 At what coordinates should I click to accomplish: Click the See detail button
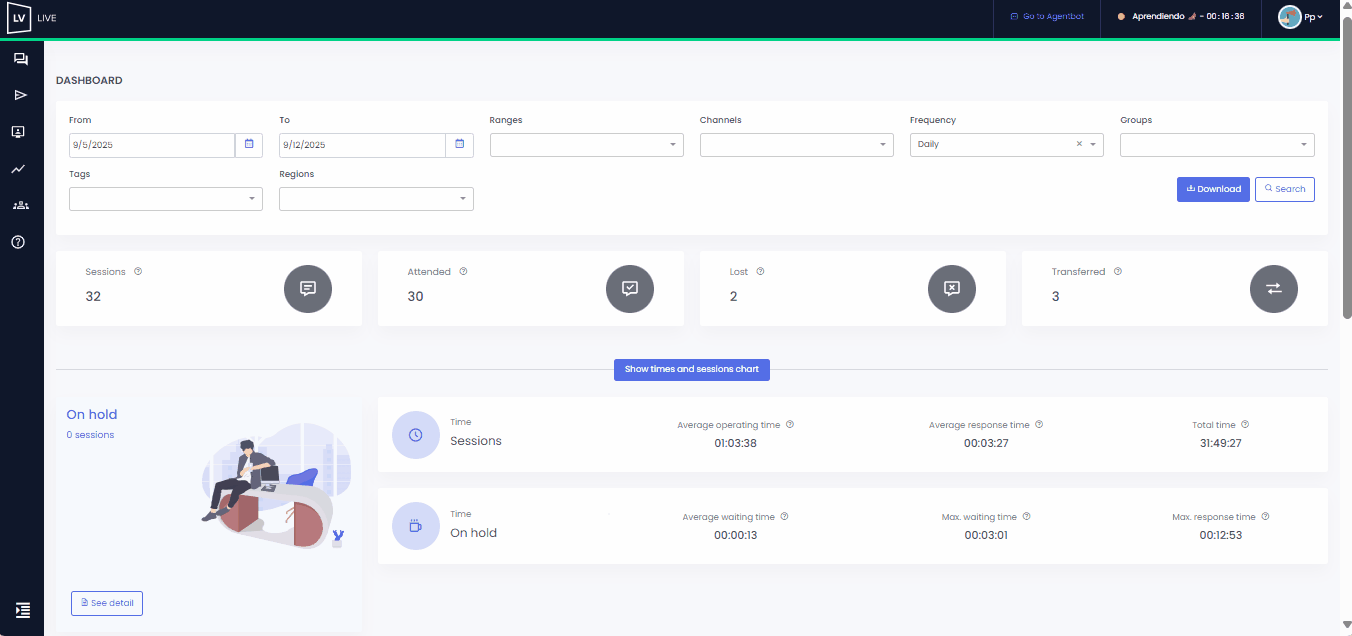107,603
